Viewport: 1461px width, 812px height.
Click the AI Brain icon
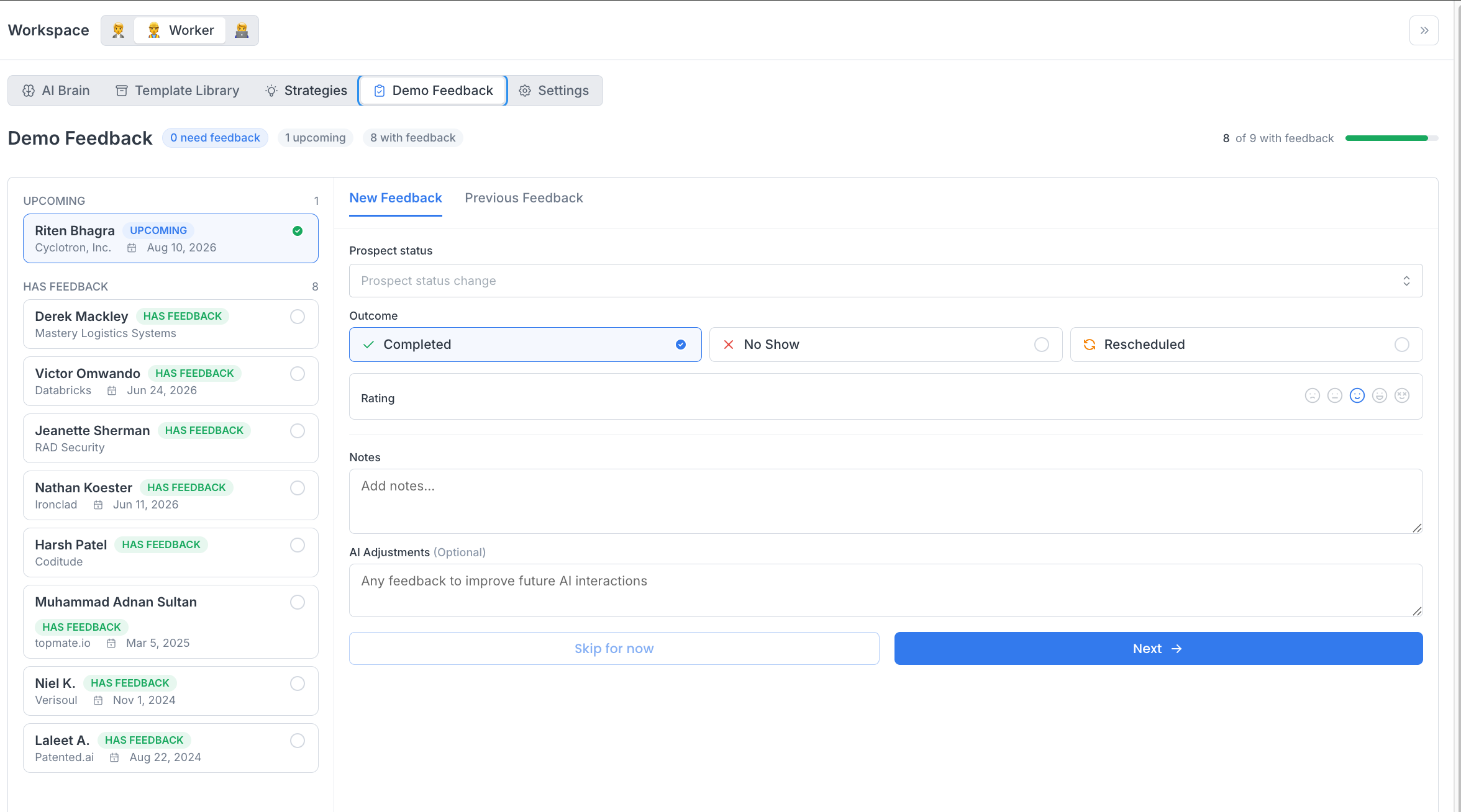(29, 91)
